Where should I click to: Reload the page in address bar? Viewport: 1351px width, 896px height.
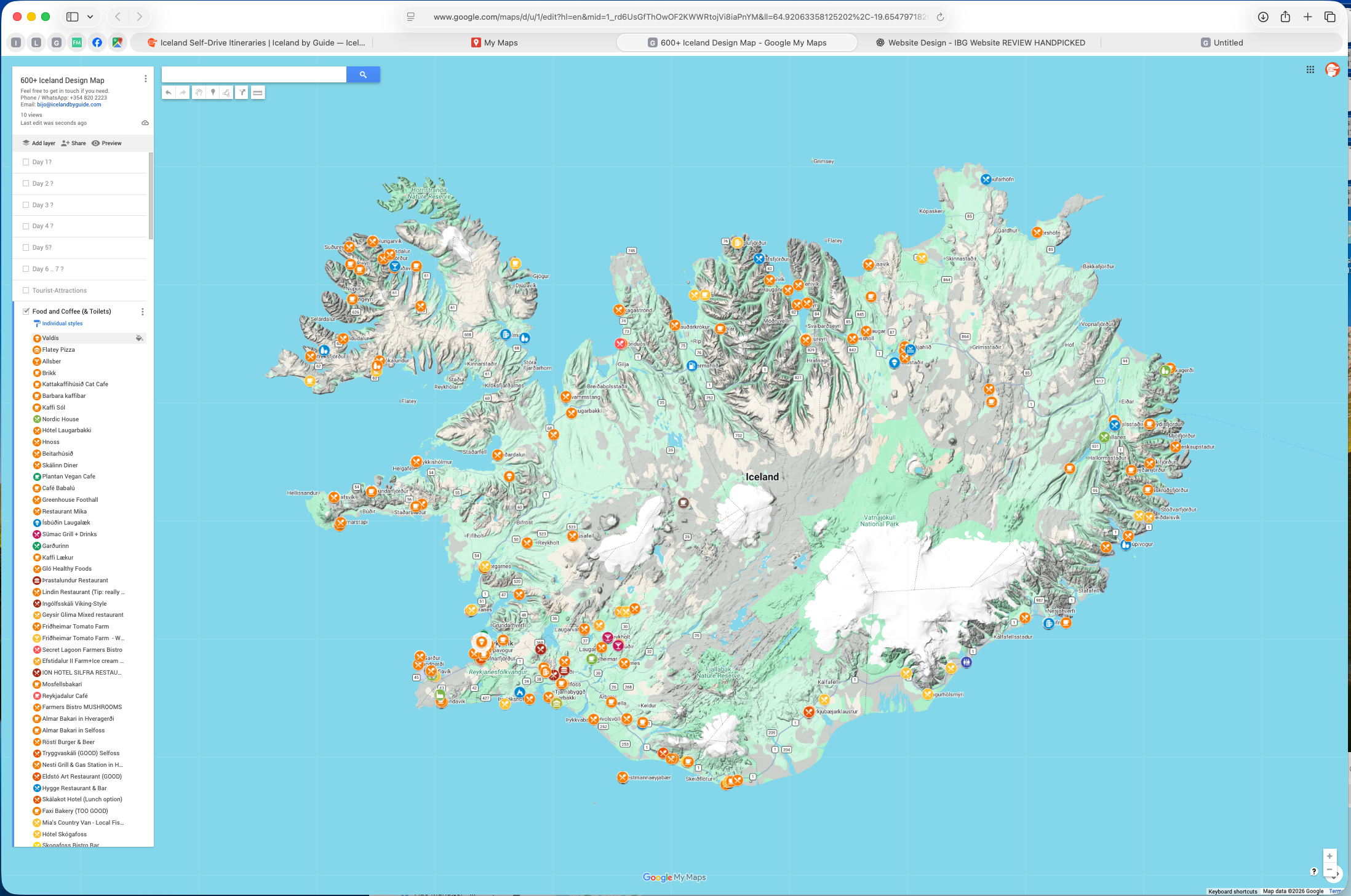(940, 17)
